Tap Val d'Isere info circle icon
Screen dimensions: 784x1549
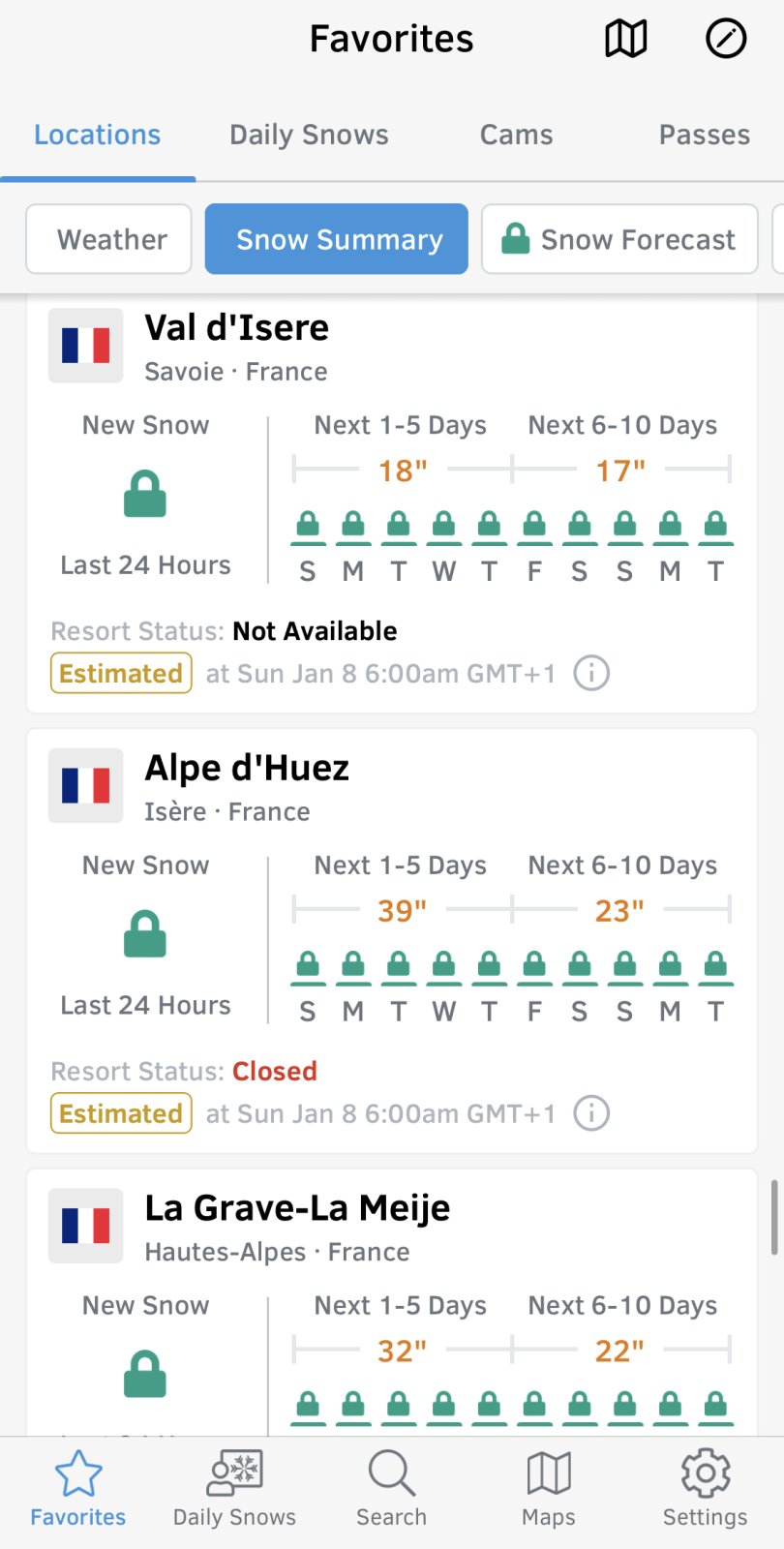pyautogui.click(x=591, y=673)
